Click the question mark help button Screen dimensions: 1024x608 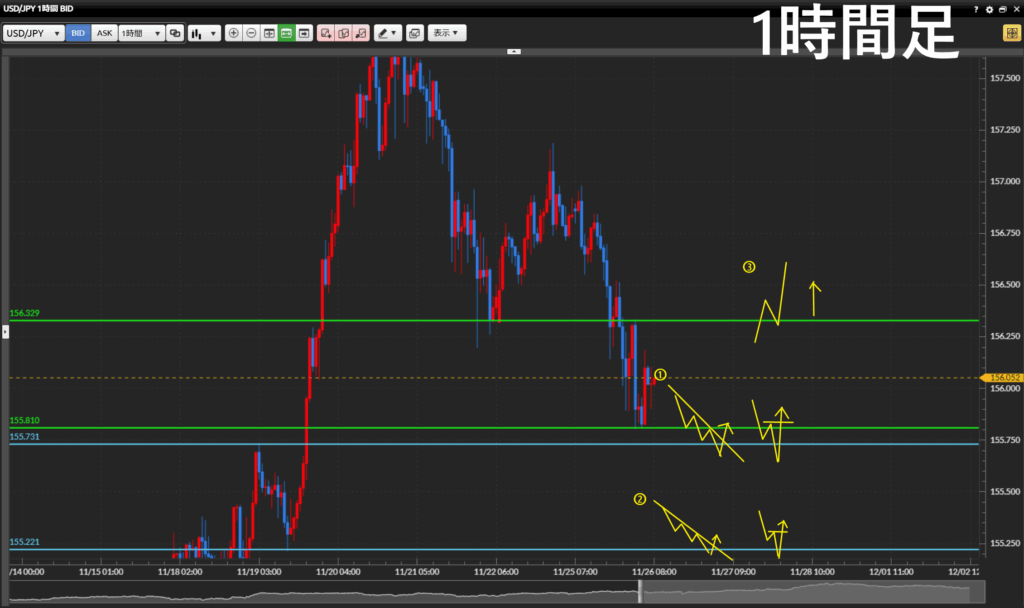pyautogui.click(x=976, y=8)
